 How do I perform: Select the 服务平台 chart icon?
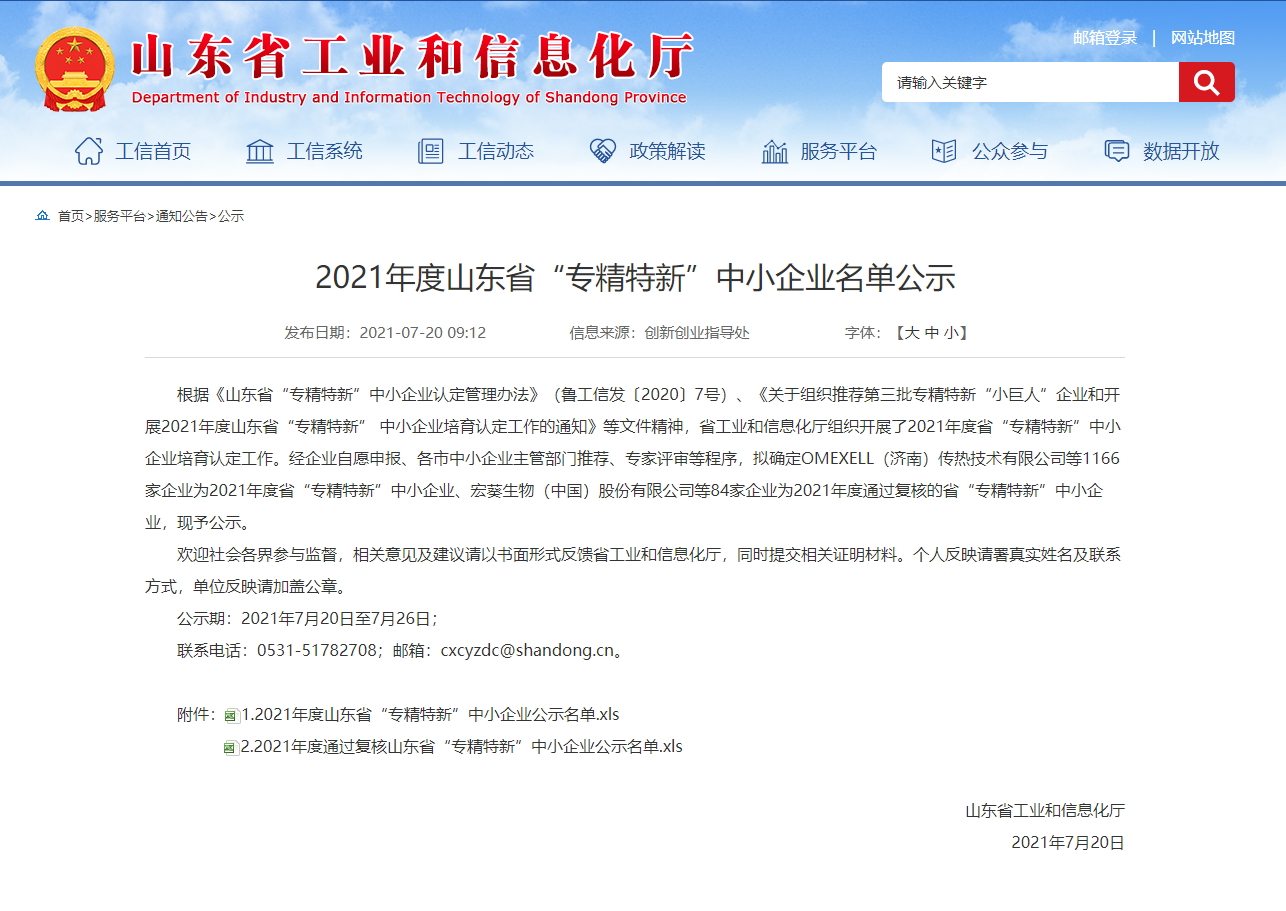(x=774, y=150)
